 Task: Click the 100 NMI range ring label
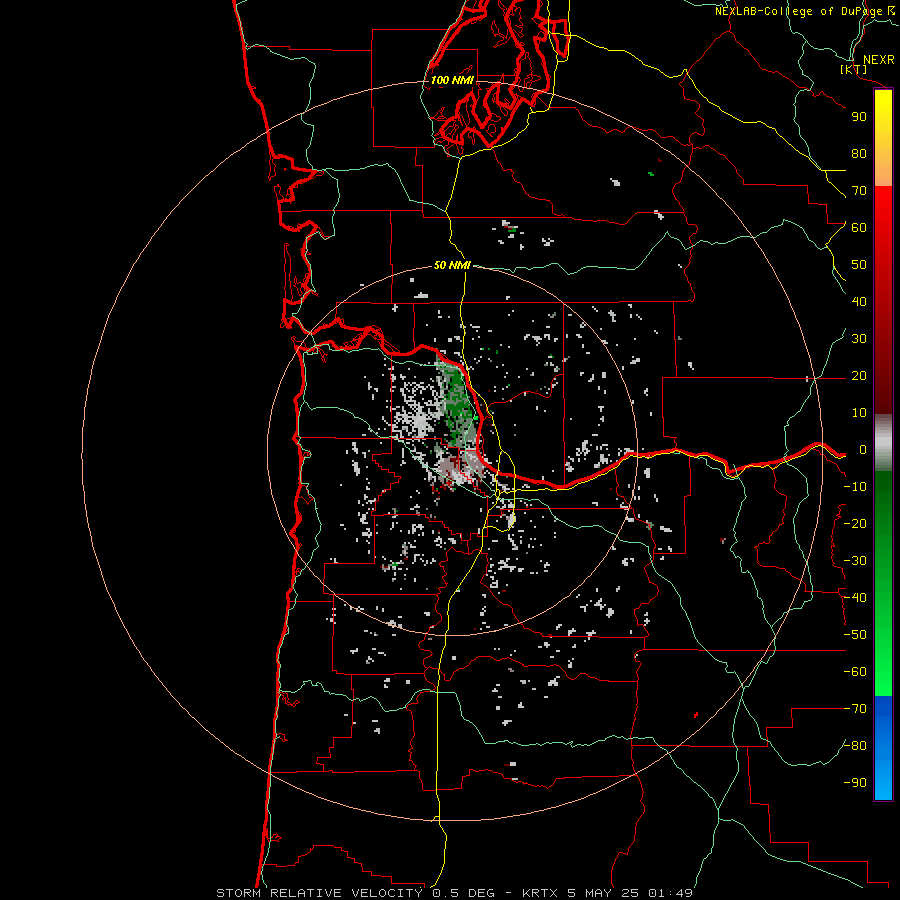tap(452, 80)
